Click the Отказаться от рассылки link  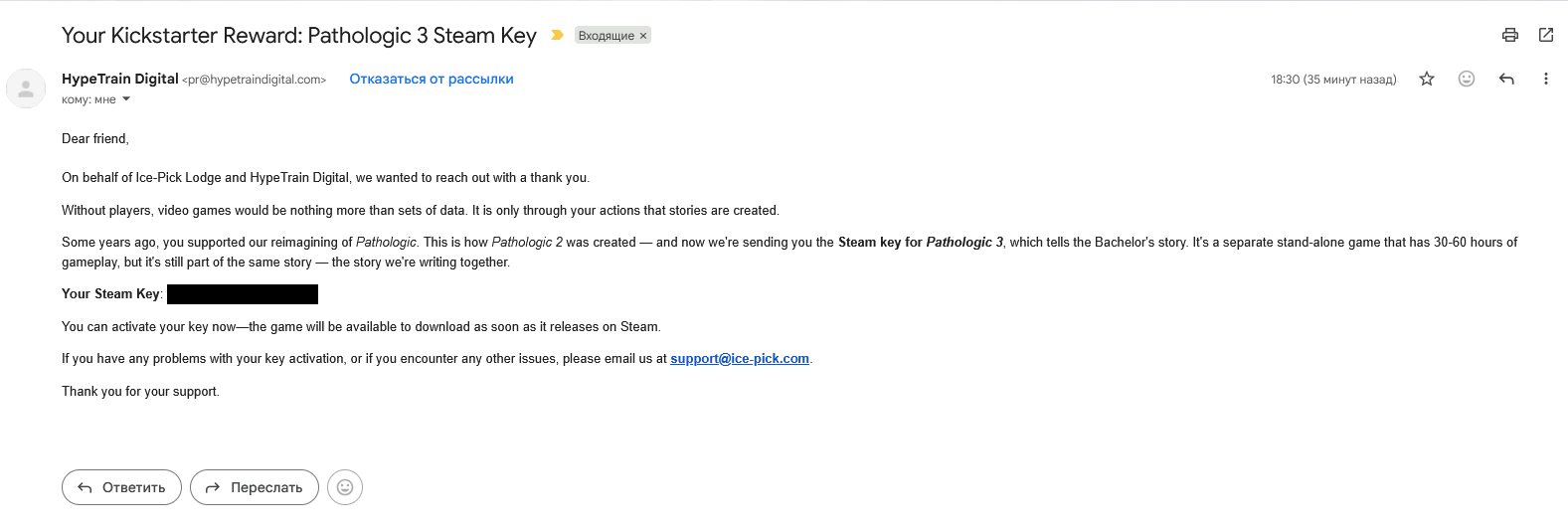[431, 79]
